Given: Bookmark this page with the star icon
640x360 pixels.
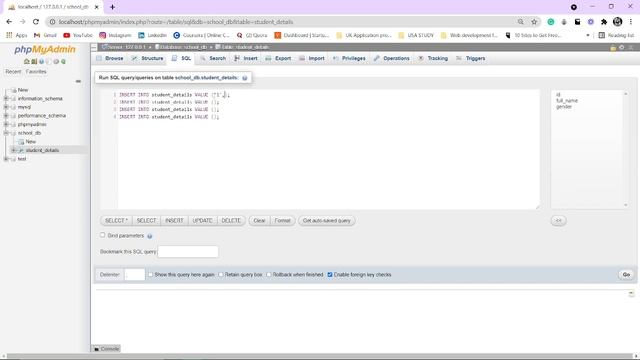Looking at the screenshot, I should point(534,22).
